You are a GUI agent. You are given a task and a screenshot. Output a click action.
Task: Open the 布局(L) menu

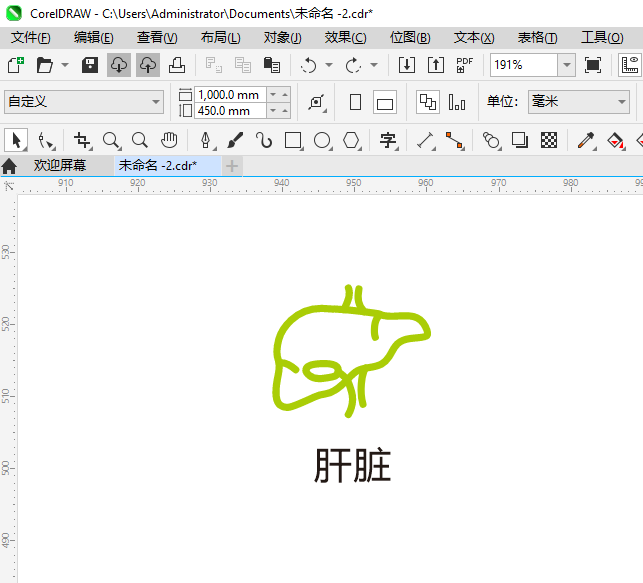click(221, 38)
